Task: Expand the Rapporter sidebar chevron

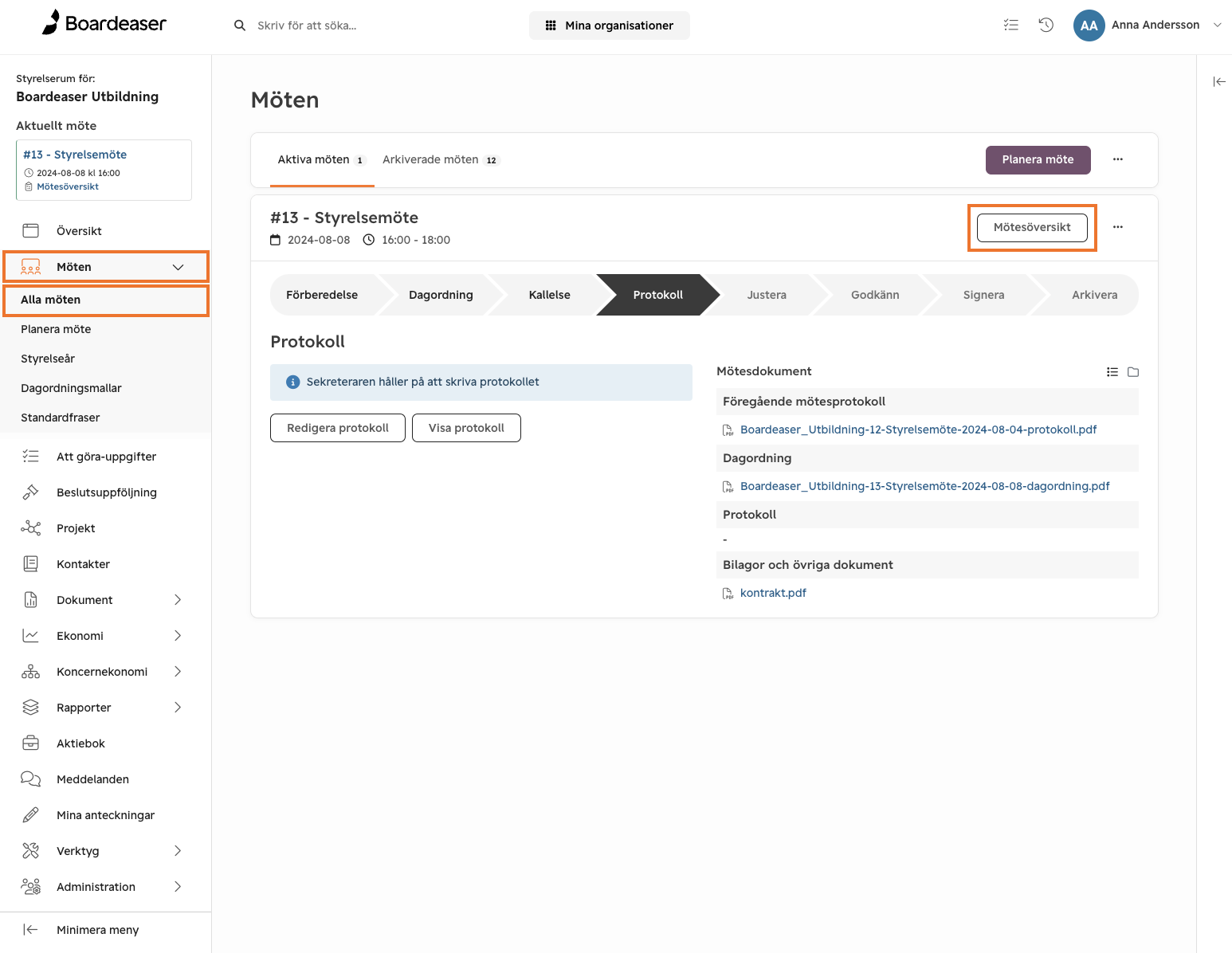Action: click(x=178, y=707)
